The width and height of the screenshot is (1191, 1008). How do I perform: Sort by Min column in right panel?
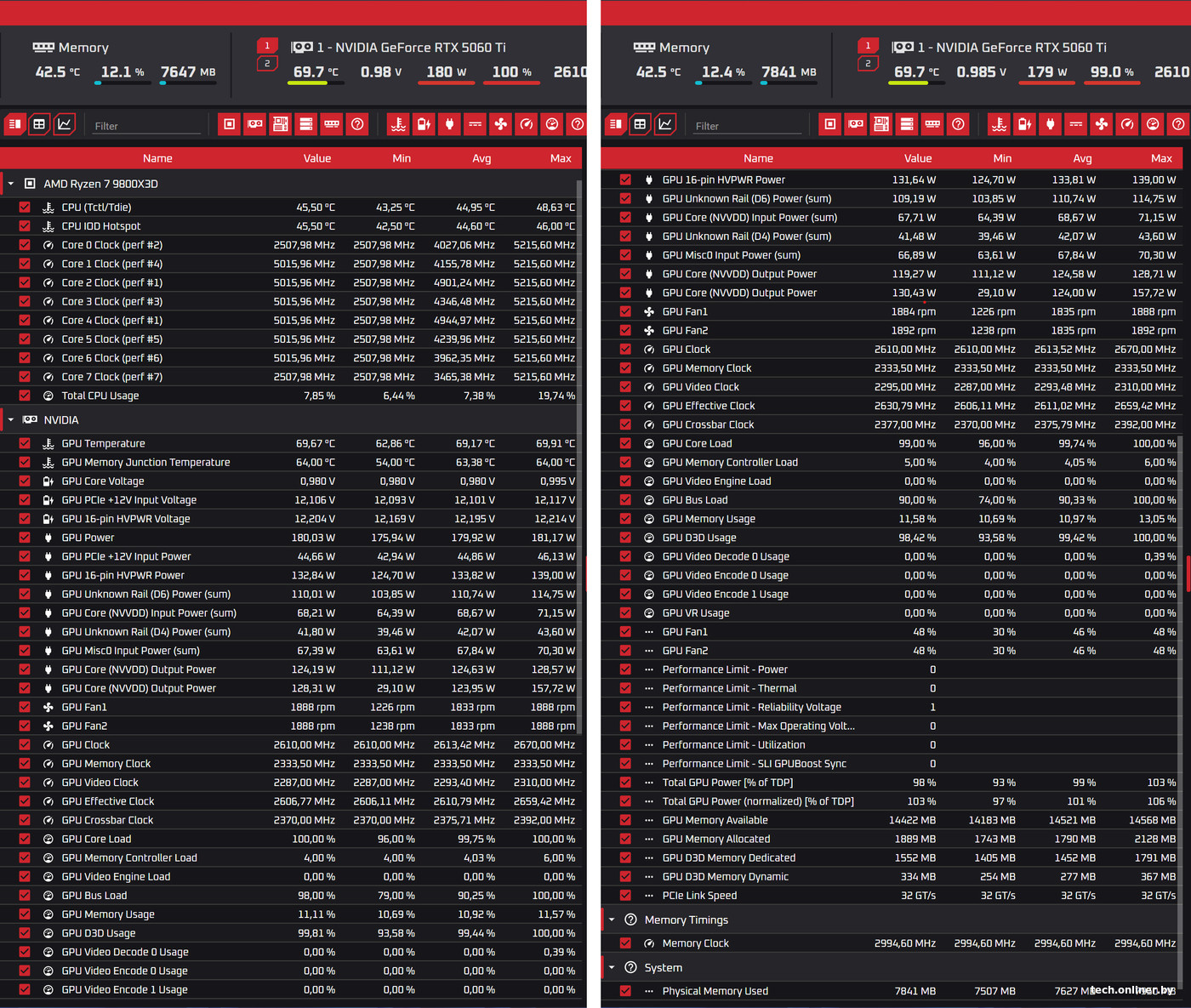point(1002,158)
